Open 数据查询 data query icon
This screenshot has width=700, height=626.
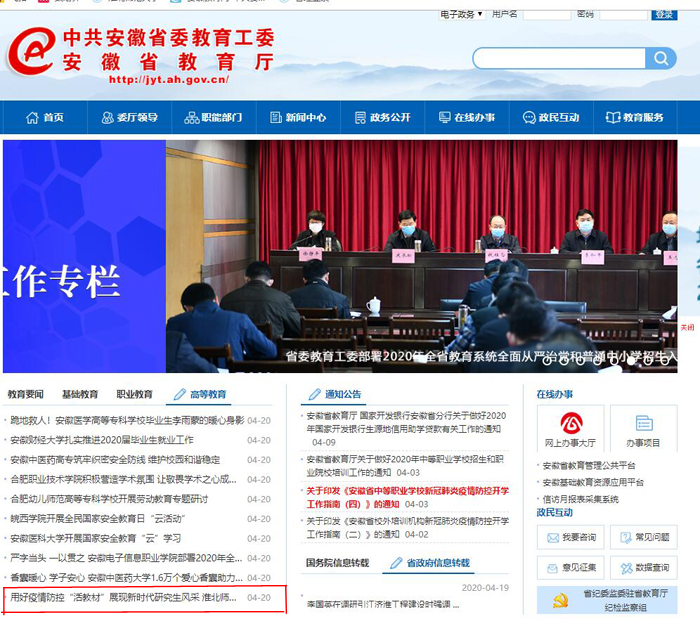tap(643, 567)
